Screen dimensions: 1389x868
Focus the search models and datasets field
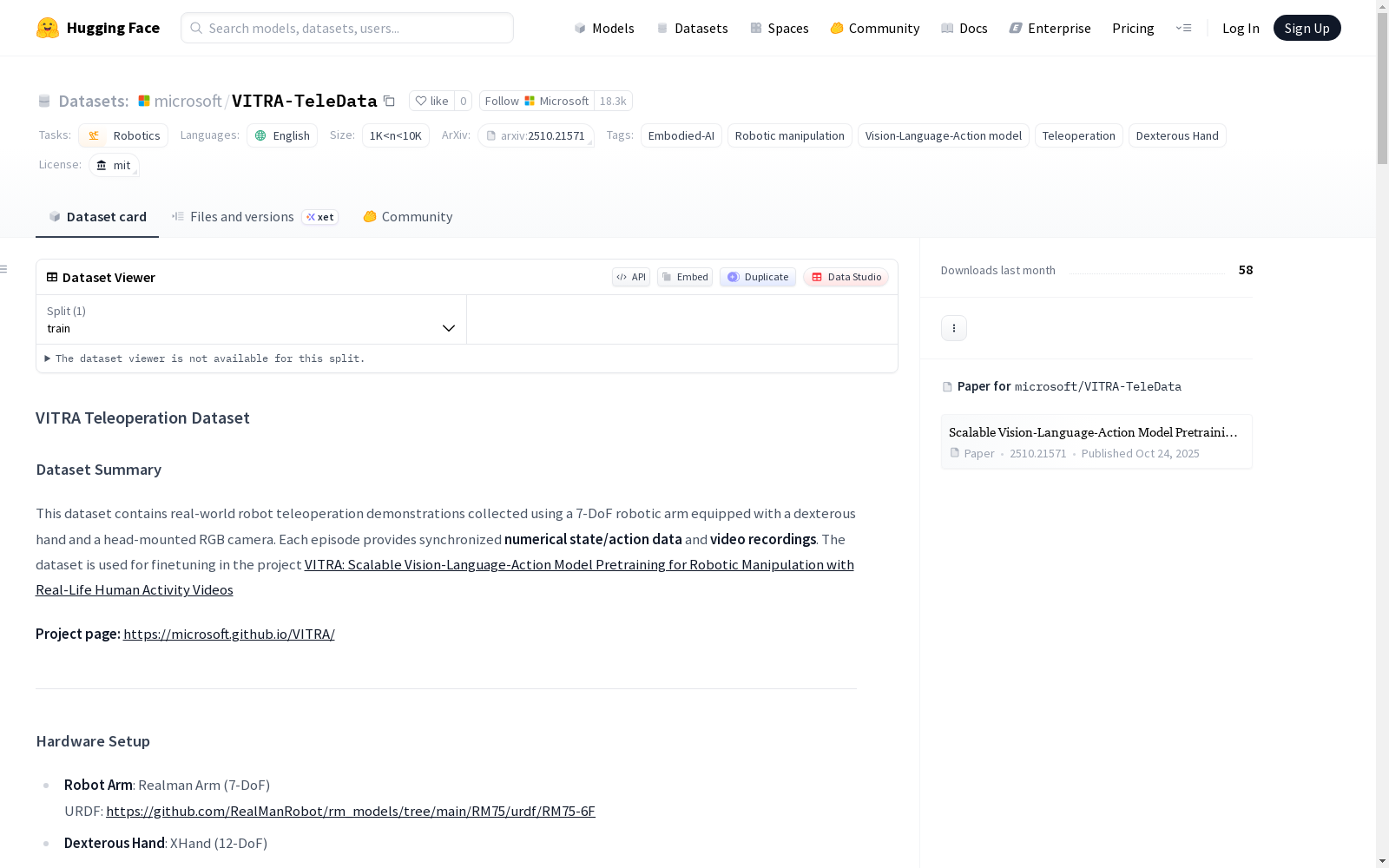tap(347, 28)
